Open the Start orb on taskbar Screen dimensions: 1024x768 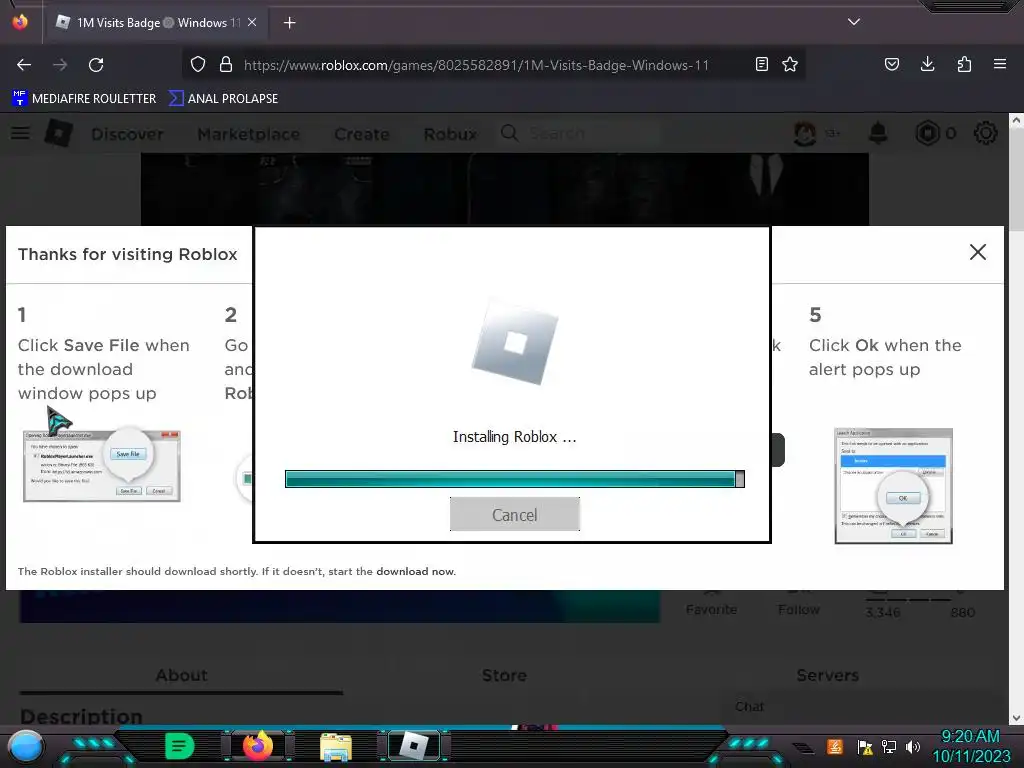[x=25, y=746]
